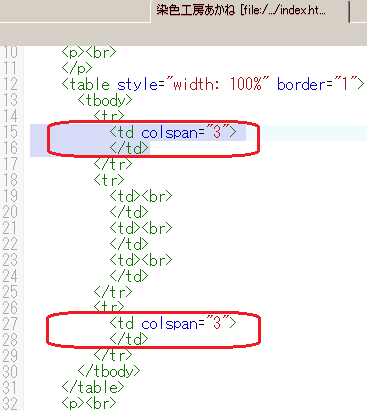The width and height of the screenshot is (367, 411).
Task: Place cursor on the opening tbody tag
Action: coord(105,100)
